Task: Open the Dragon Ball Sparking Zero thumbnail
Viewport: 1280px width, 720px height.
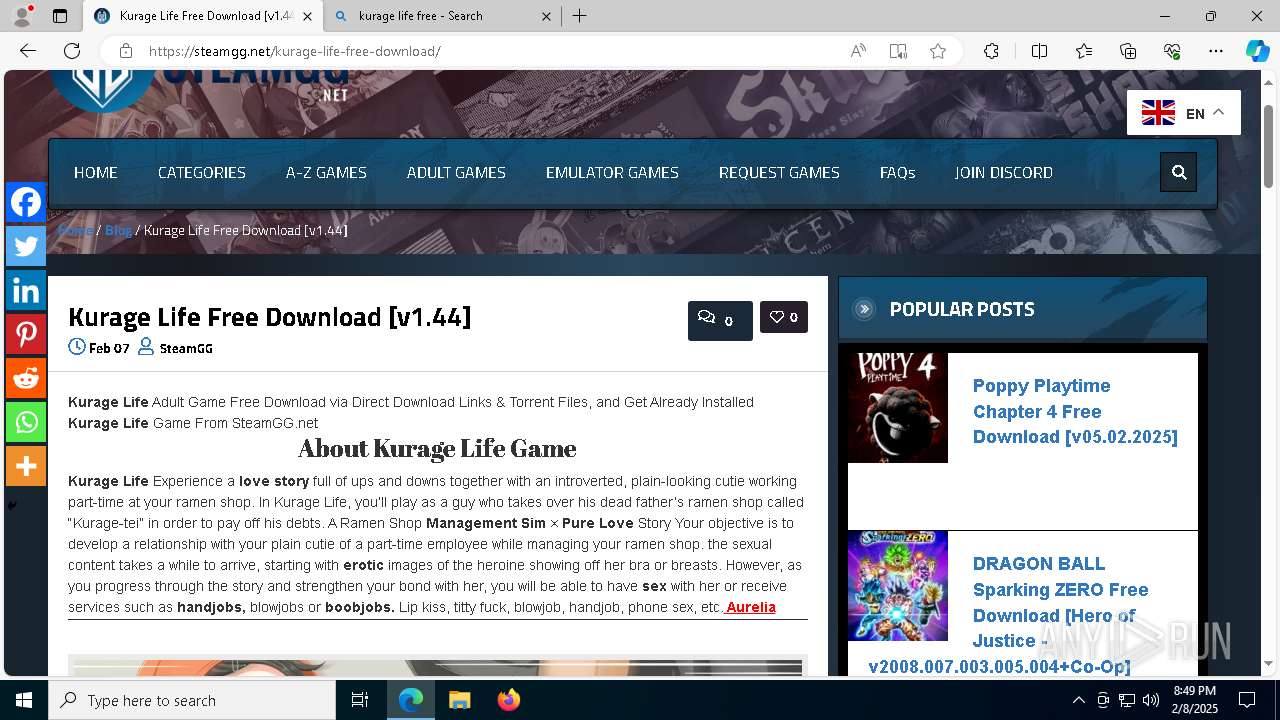Action: (x=898, y=586)
